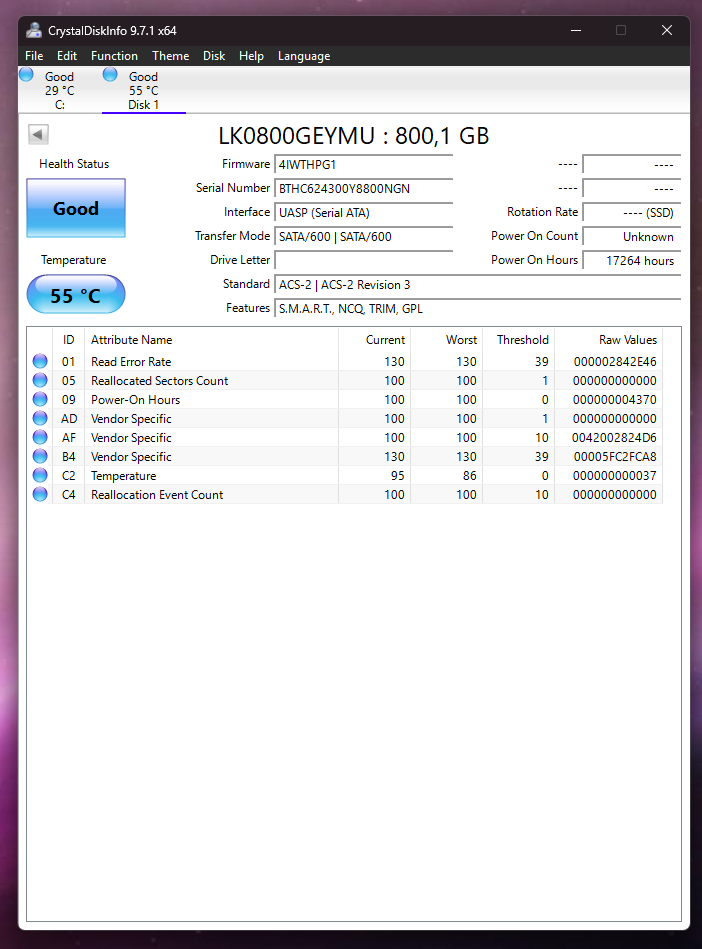702x949 pixels.
Task: Select the Reallocated Sectors Count attribute name
Action: click(159, 380)
